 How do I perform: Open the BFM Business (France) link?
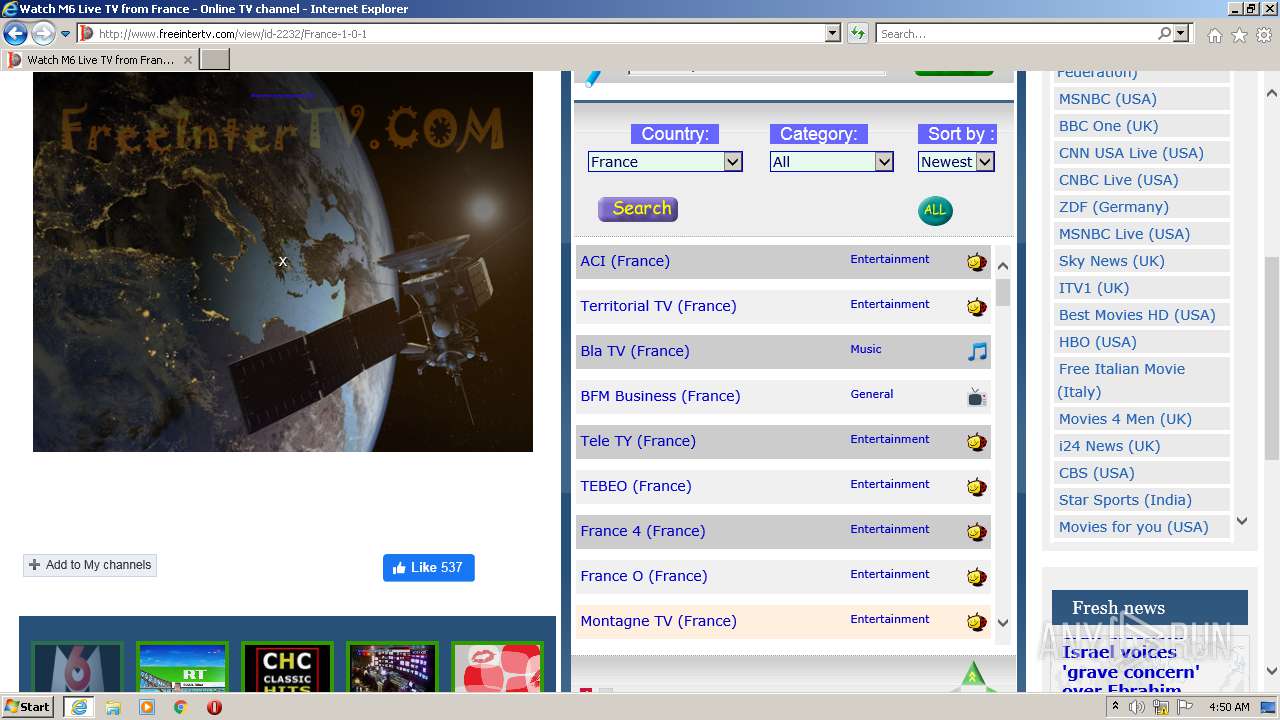tap(660, 396)
